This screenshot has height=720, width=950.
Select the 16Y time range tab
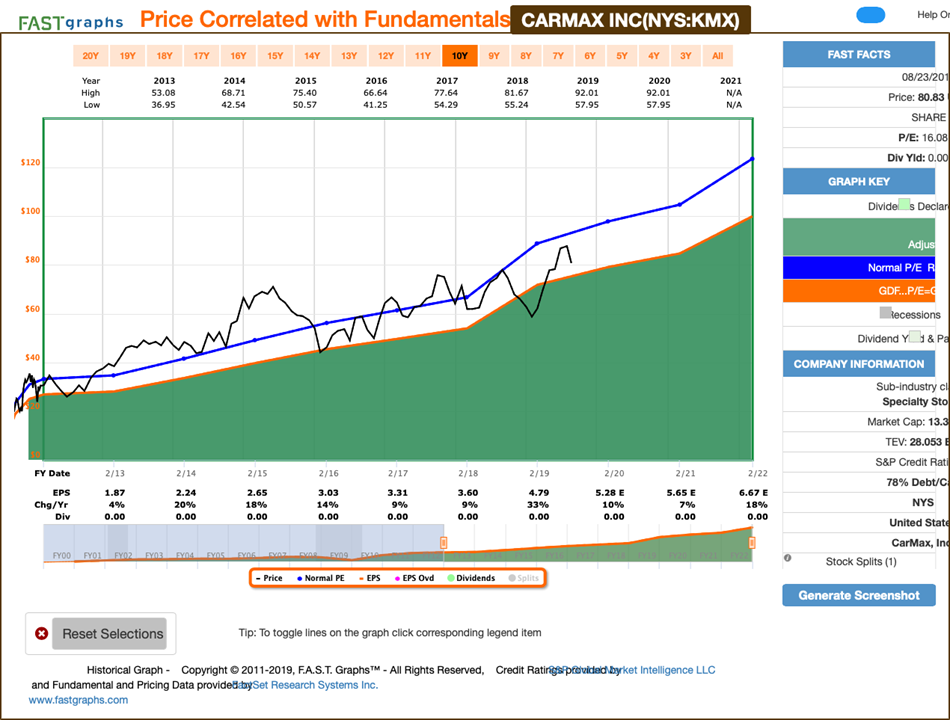238,56
